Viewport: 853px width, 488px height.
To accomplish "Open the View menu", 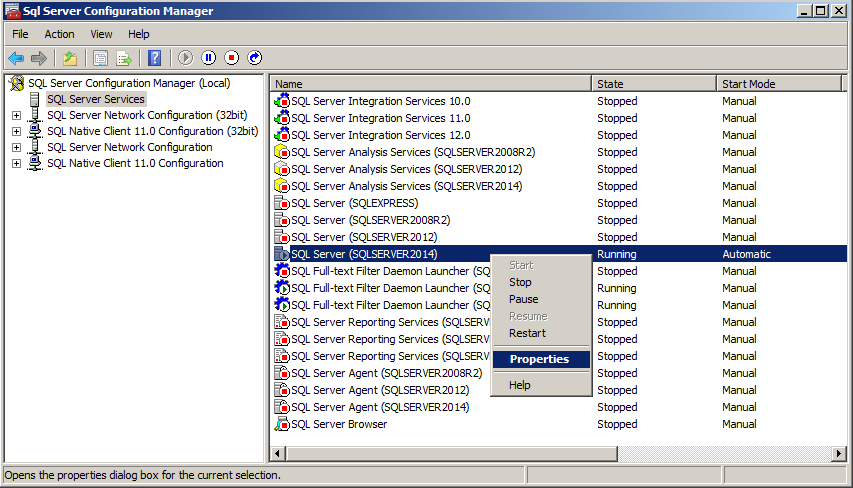I will click(101, 34).
